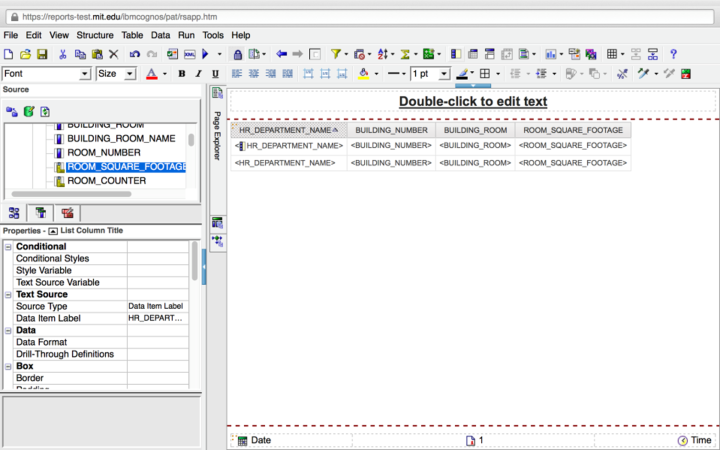Open the Structure menu
The width and height of the screenshot is (720, 450).
click(x=95, y=35)
